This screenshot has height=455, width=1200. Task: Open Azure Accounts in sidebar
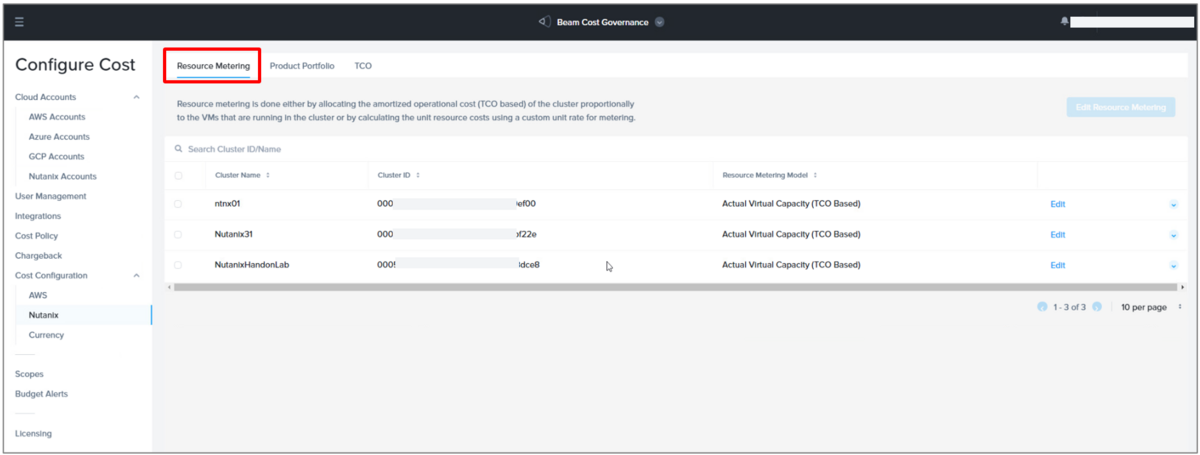59,137
